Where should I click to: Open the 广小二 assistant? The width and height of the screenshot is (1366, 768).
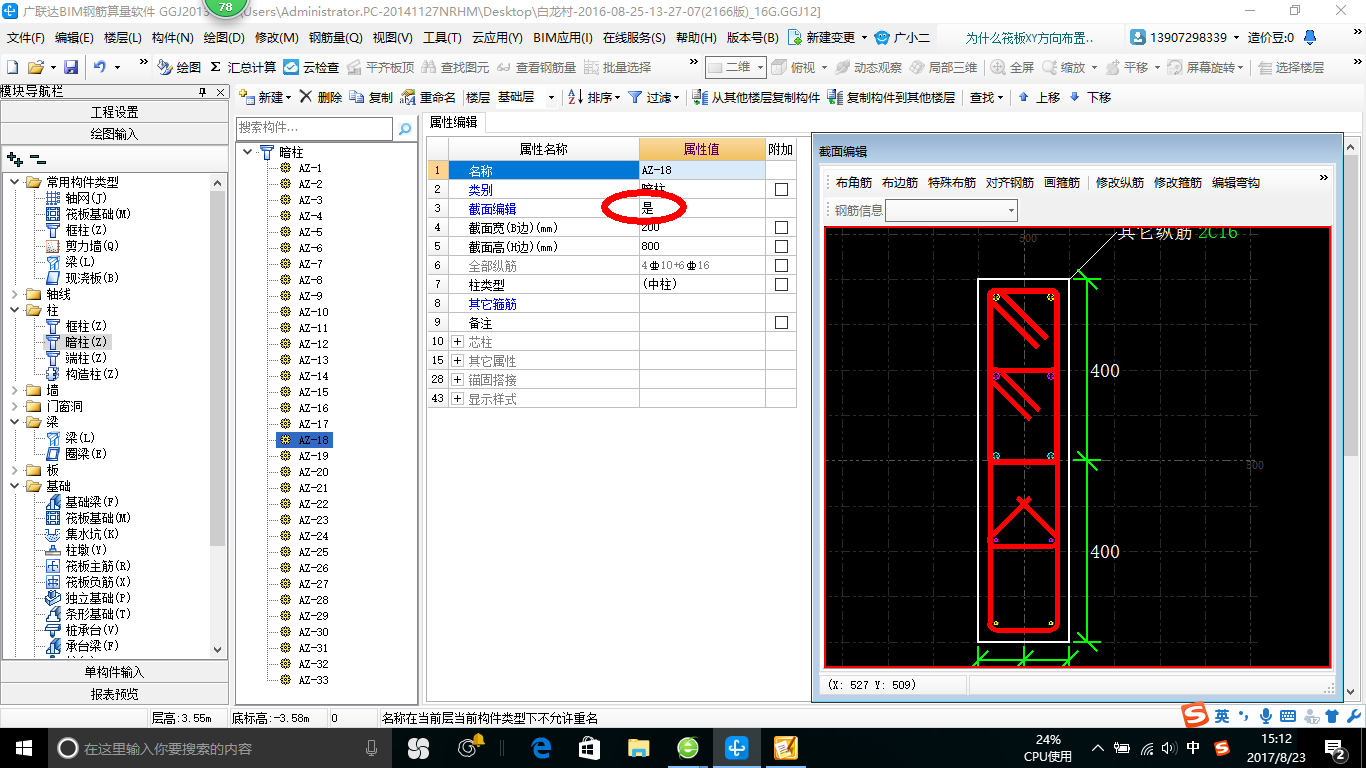(x=901, y=37)
